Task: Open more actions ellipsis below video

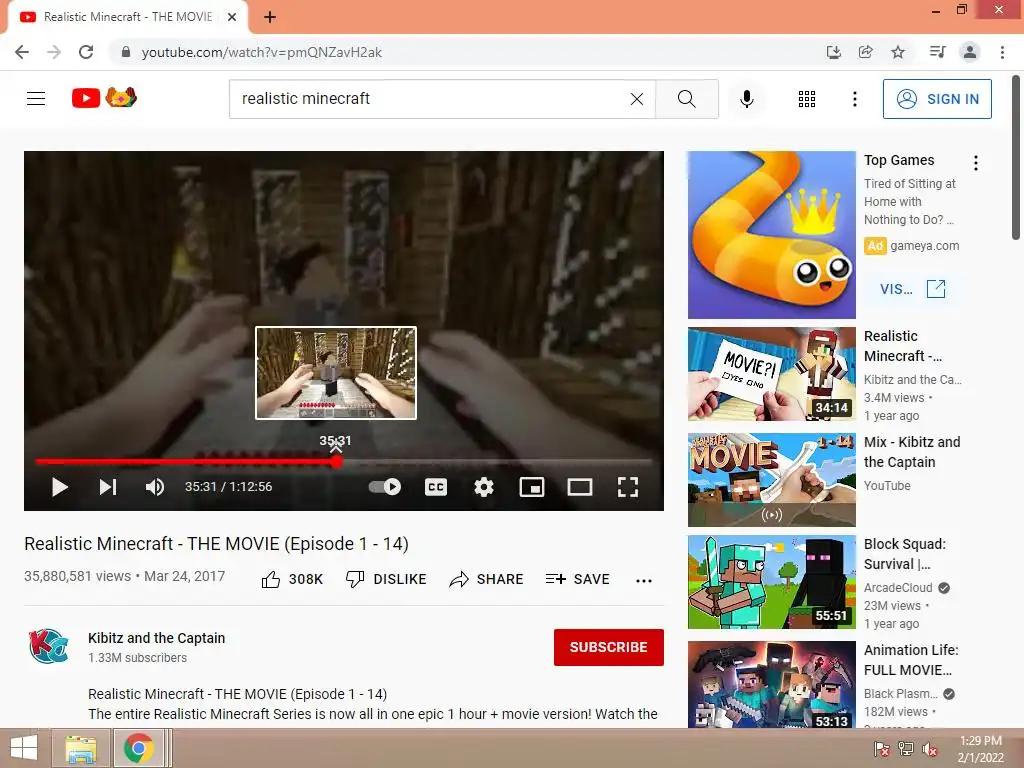Action: [x=644, y=581]
